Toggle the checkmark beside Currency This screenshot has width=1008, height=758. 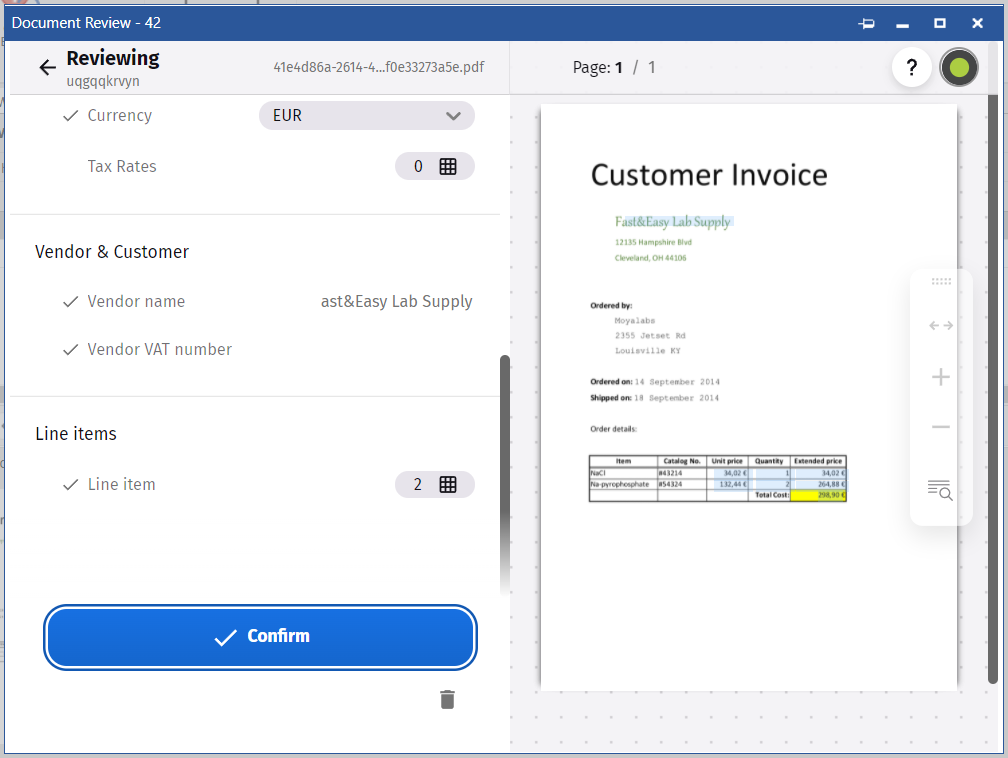[70, 116]
